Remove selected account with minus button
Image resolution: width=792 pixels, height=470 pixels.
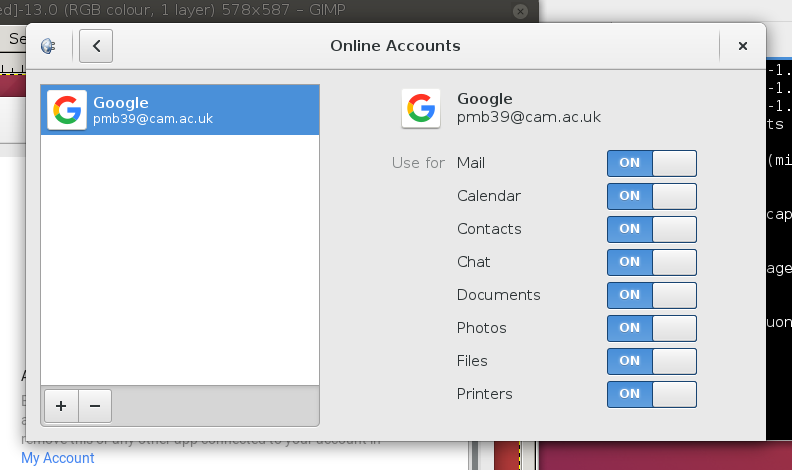pyautogui.click(x=95, y=406)
